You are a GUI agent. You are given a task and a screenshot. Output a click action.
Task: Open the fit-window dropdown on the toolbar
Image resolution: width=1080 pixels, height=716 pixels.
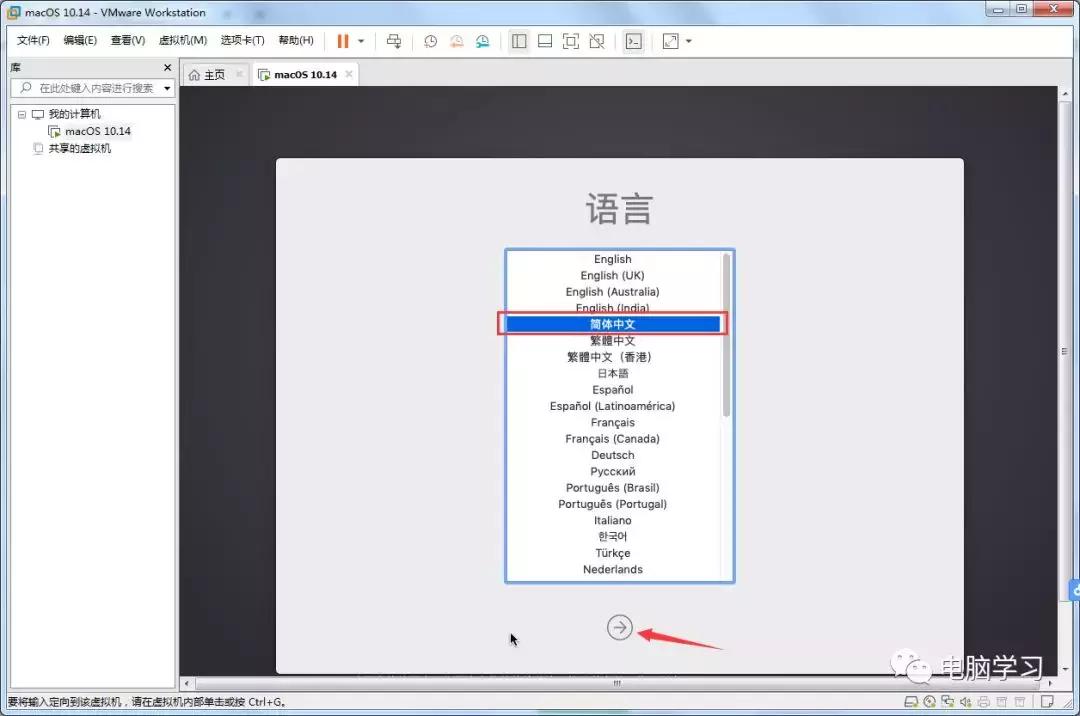pyautogui.click(x=688, y=41)
